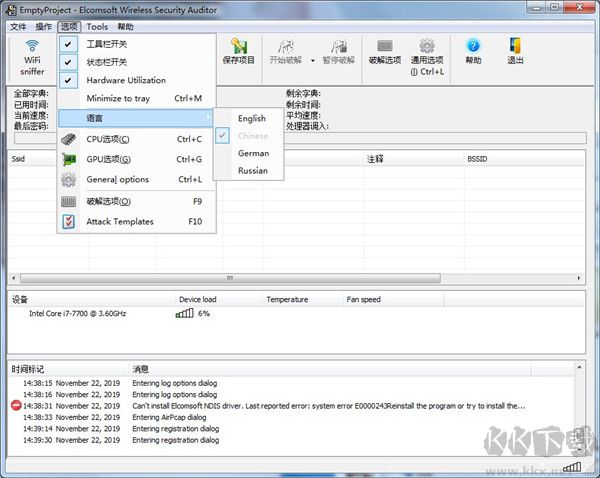Open the 操作 actions menu
Image resolution: width=600 pixels, height=478 pixels.
tap(43, 27)
